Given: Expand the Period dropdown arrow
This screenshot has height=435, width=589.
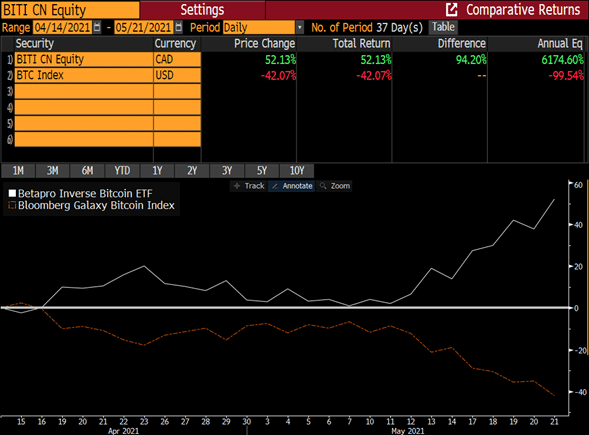Looking at the screenshot, I should 300,27.
